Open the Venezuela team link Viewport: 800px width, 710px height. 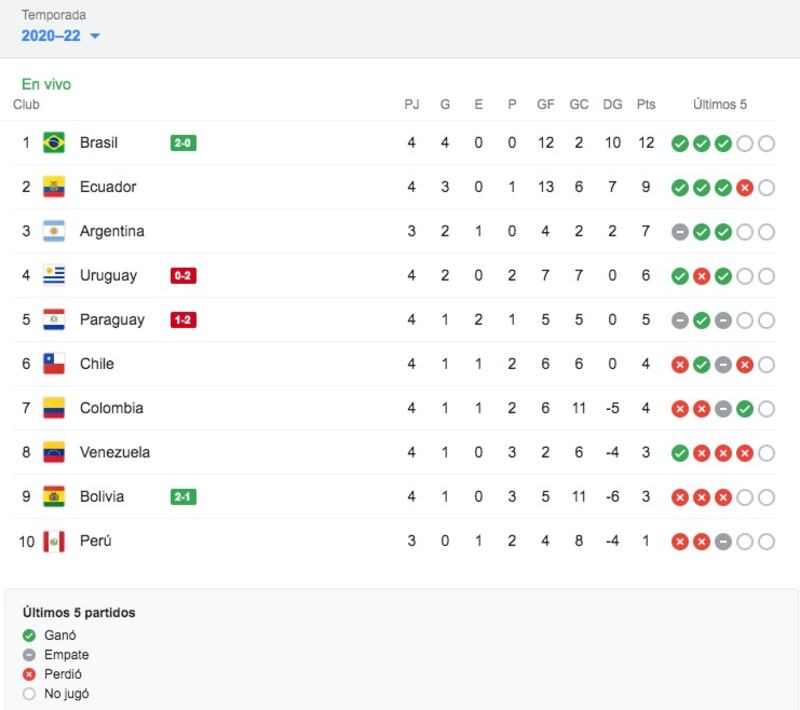point(115,452)
